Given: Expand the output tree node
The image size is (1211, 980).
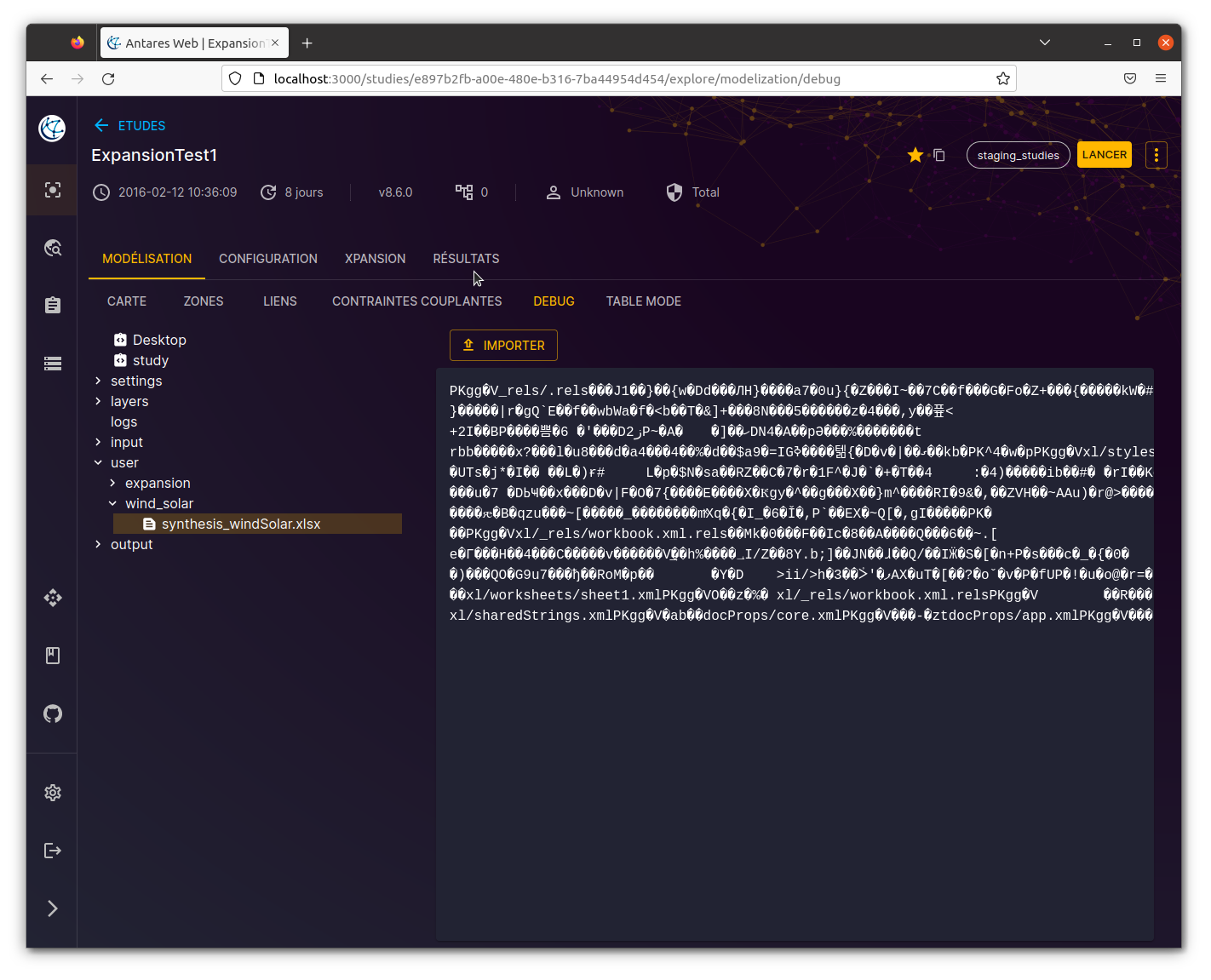Looking at the screenshot, I should click(98, 544).
